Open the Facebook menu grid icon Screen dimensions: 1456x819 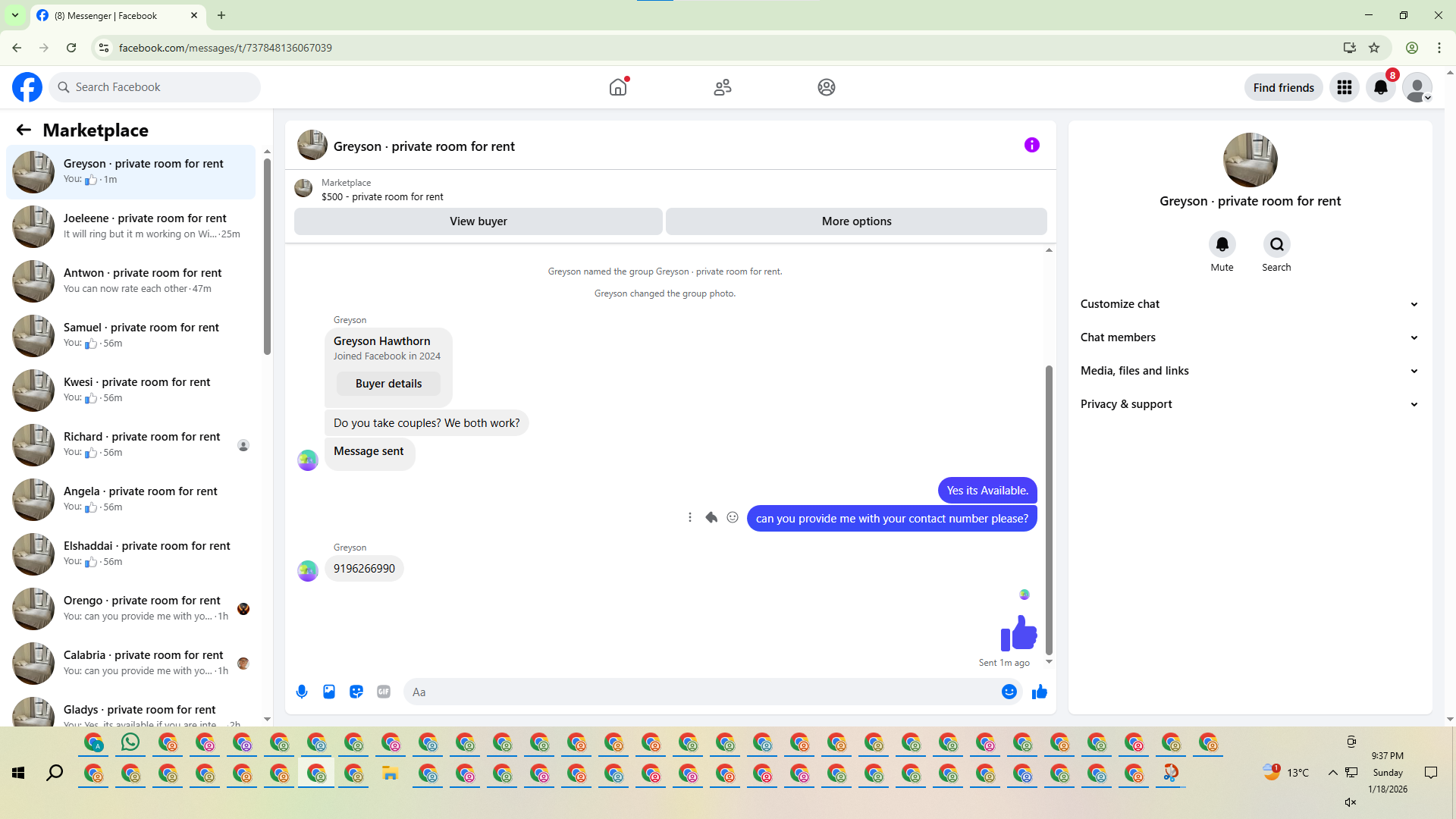(1345, 87)
